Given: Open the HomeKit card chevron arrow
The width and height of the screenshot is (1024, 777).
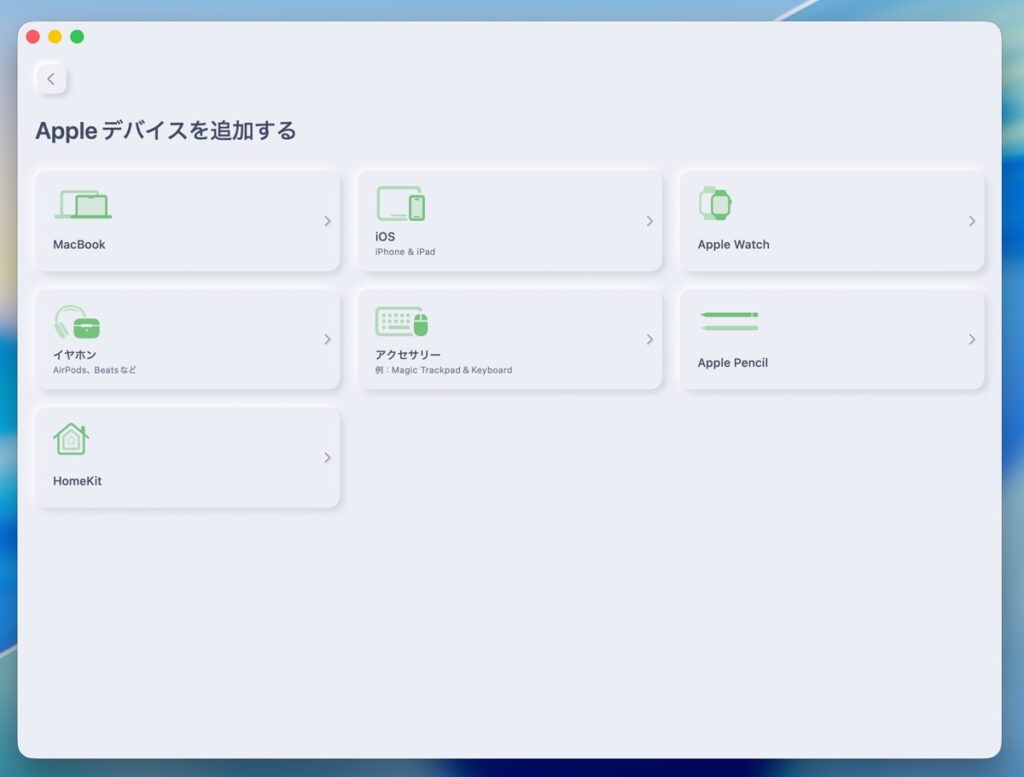Looking at the screenshot, I should 327,457.
